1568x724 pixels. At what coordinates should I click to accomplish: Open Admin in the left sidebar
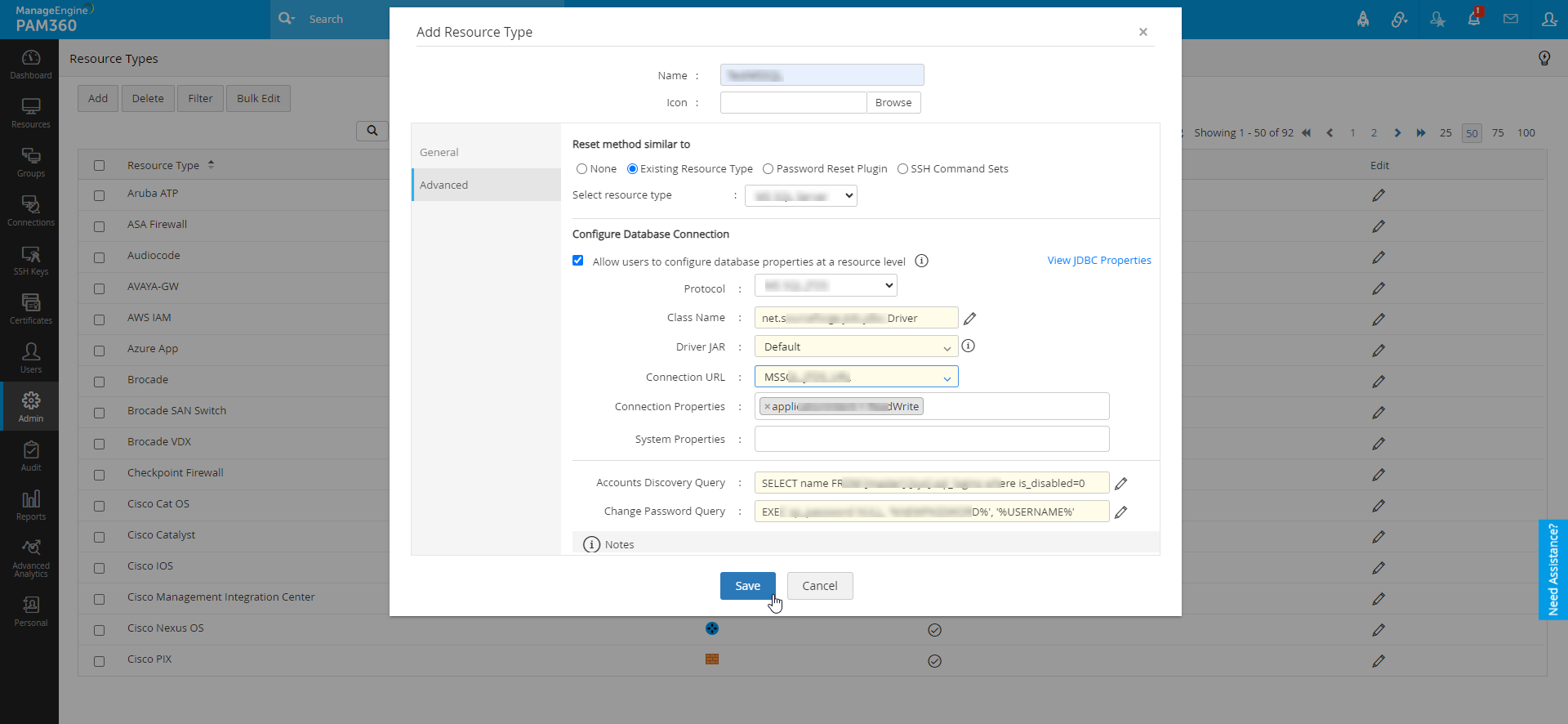click(x=30, y=406)
